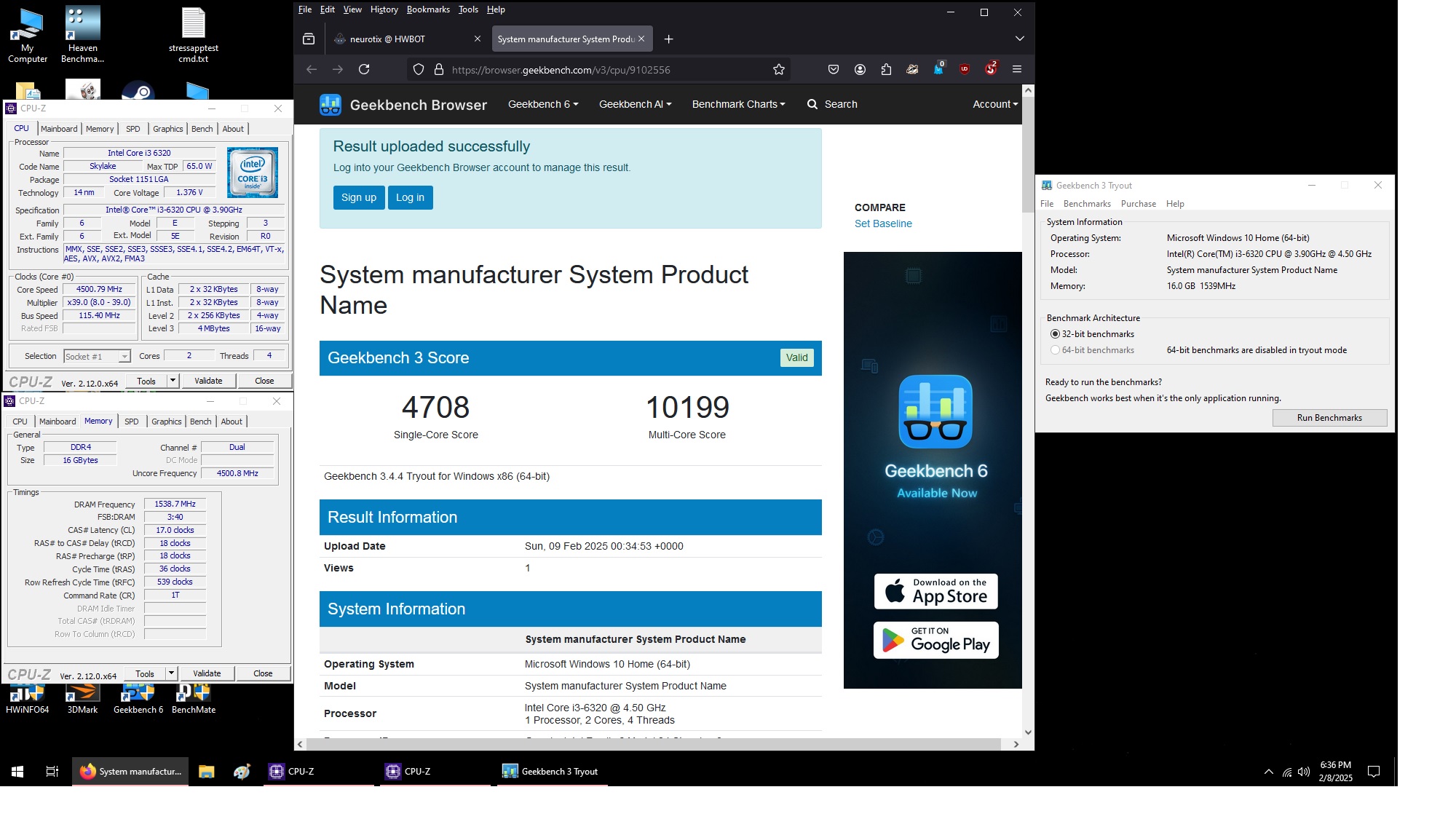
Task: Switch to Mainboard tab in upper CPU-Z
Action: pos(59,129)
